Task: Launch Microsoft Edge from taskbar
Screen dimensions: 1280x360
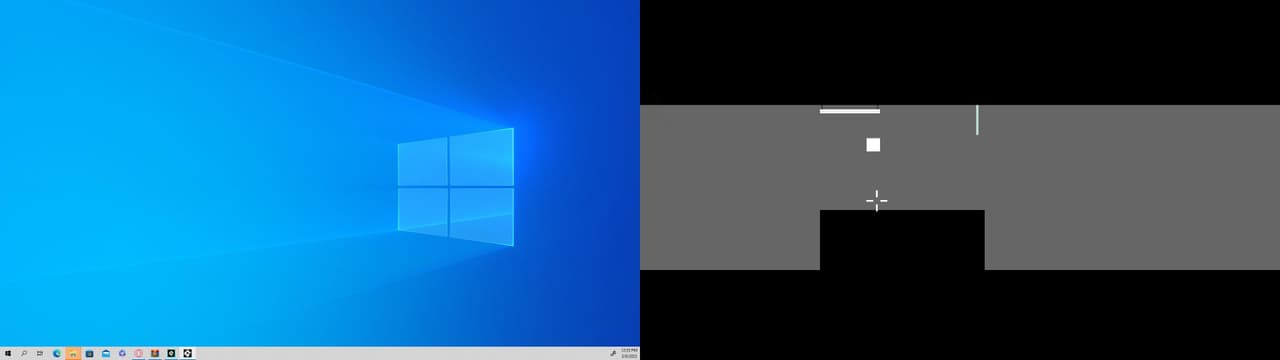Action: 57,353
